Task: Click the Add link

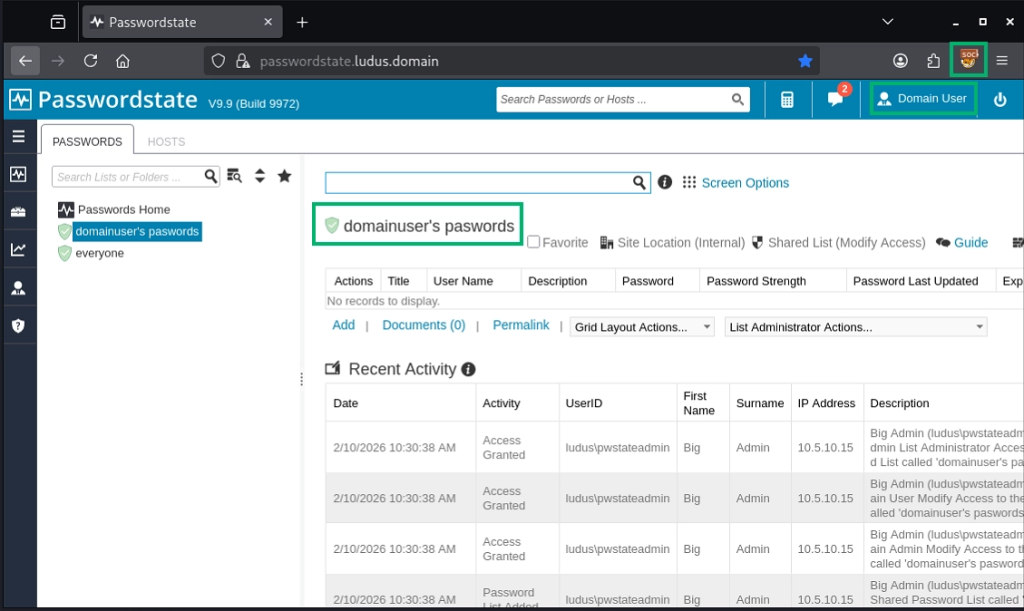Action: (343, 325)
